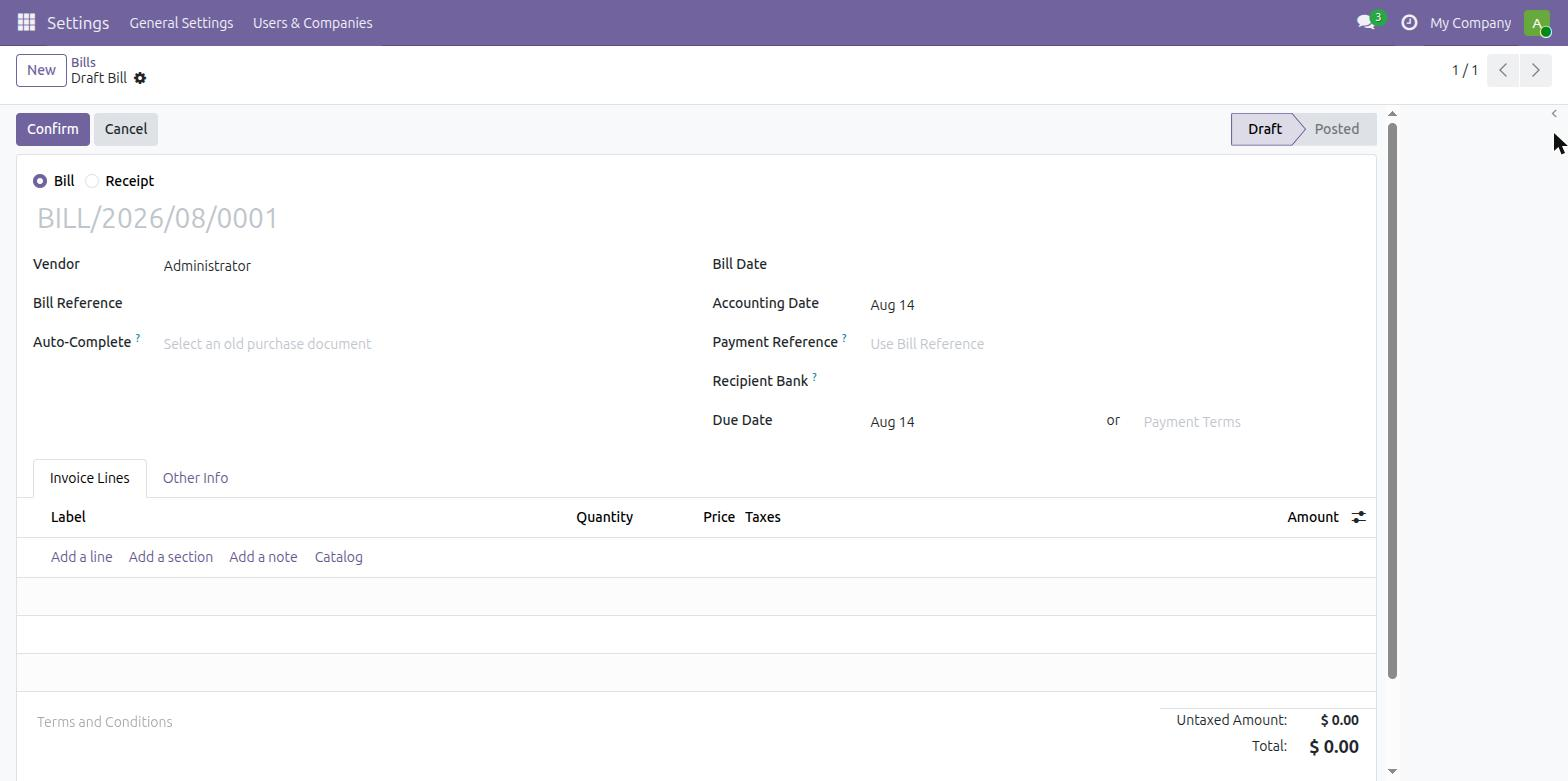Screen dimensions: 1568x781
Task: Open the Draft Bill gear actions menu
Action: [140, 78]
